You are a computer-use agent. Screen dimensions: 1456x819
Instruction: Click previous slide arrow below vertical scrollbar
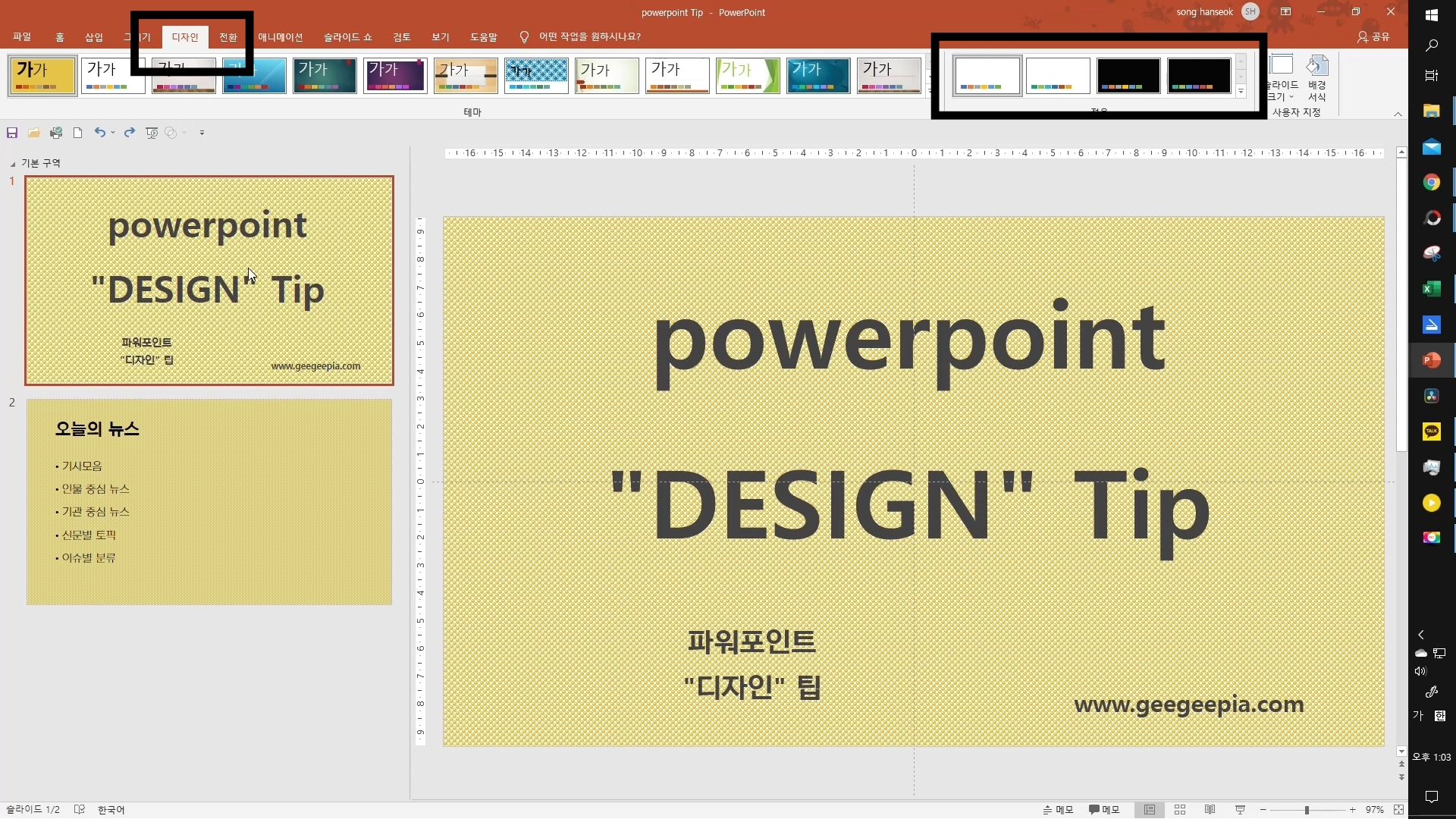click(x=1401, y=764)
